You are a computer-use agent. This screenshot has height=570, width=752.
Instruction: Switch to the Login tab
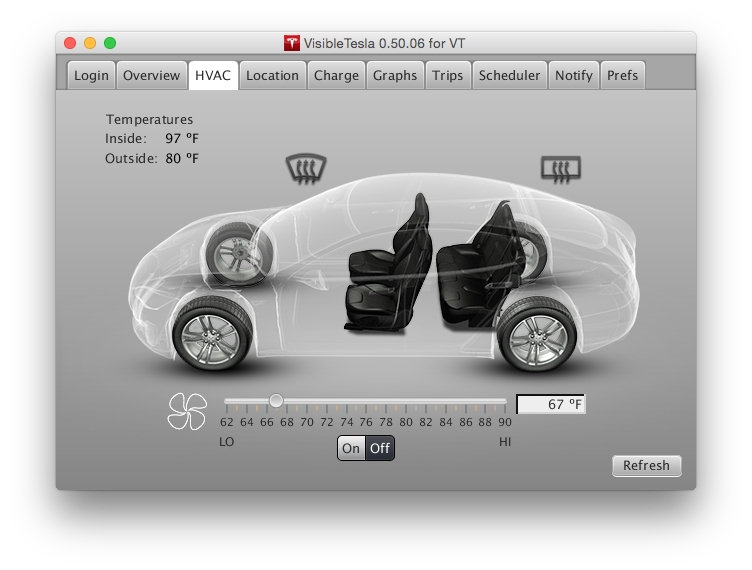[91, 75]
